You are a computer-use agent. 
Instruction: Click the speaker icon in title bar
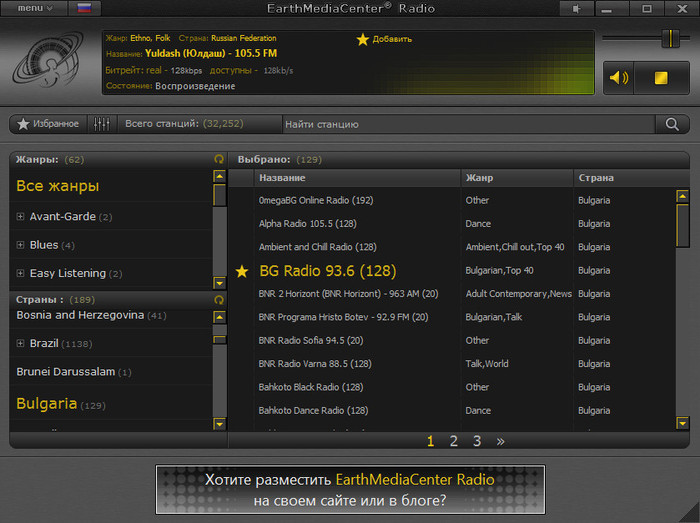click(576, 8)
